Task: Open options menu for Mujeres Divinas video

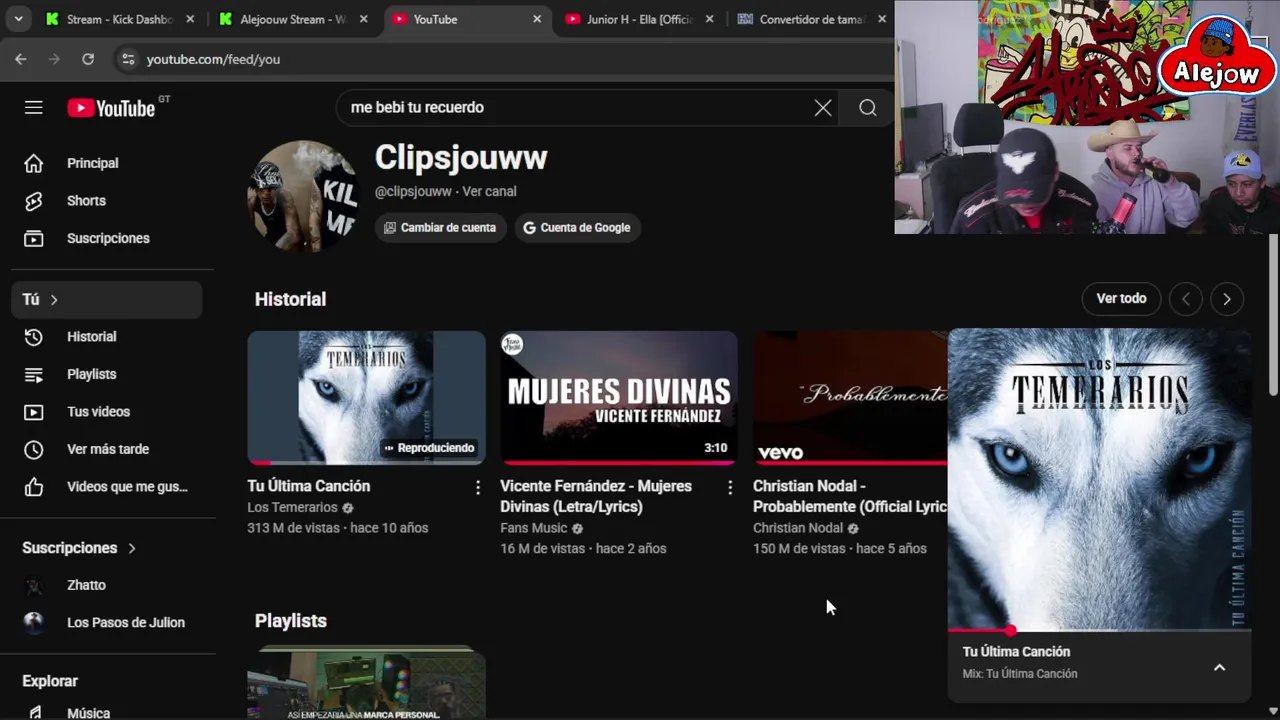Action: coord(730,487)
